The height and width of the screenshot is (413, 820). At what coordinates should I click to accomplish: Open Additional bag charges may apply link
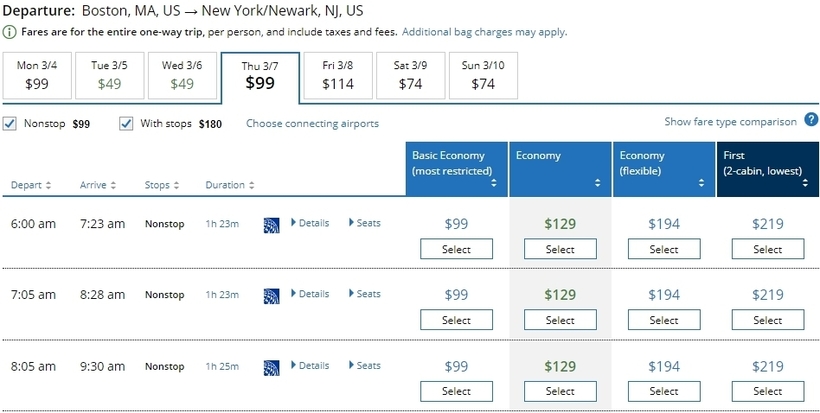[484, 32]
